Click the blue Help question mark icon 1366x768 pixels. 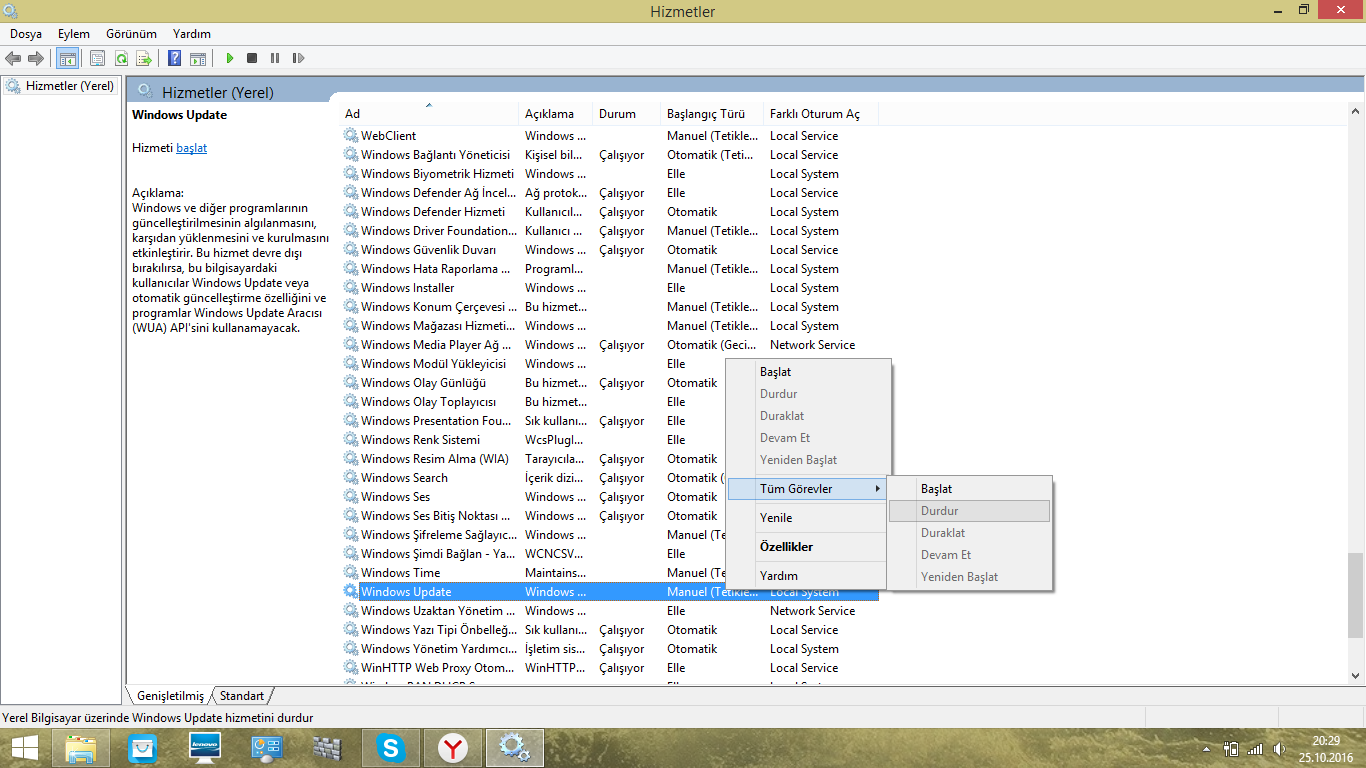point(174,59)
